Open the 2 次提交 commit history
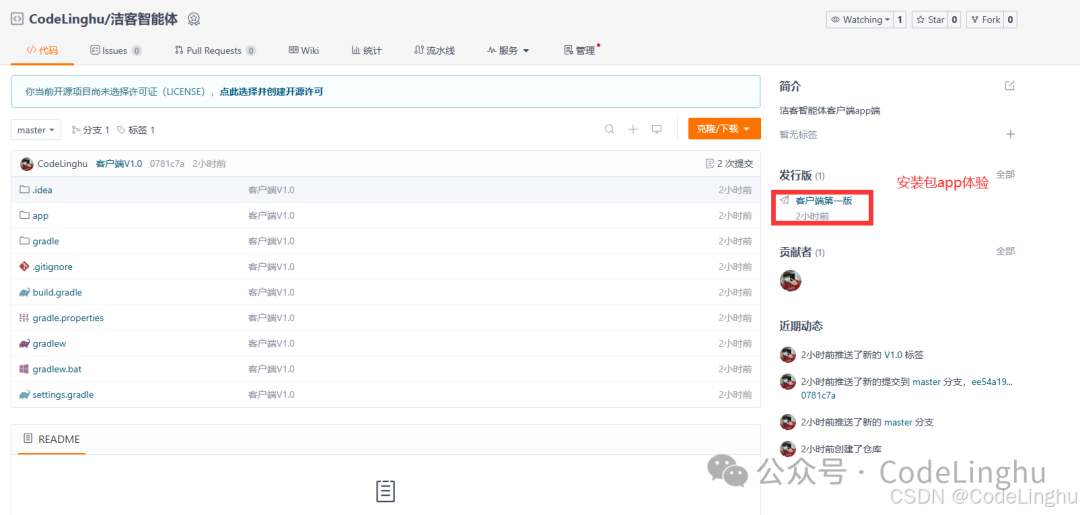 pyautogui.click(x=729, y=164)
